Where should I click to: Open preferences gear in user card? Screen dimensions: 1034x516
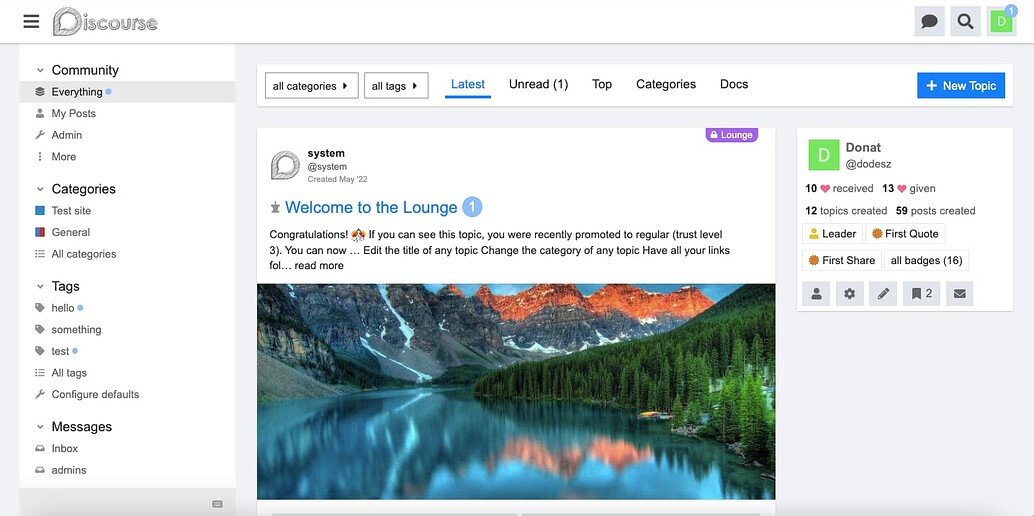(849, 294)
